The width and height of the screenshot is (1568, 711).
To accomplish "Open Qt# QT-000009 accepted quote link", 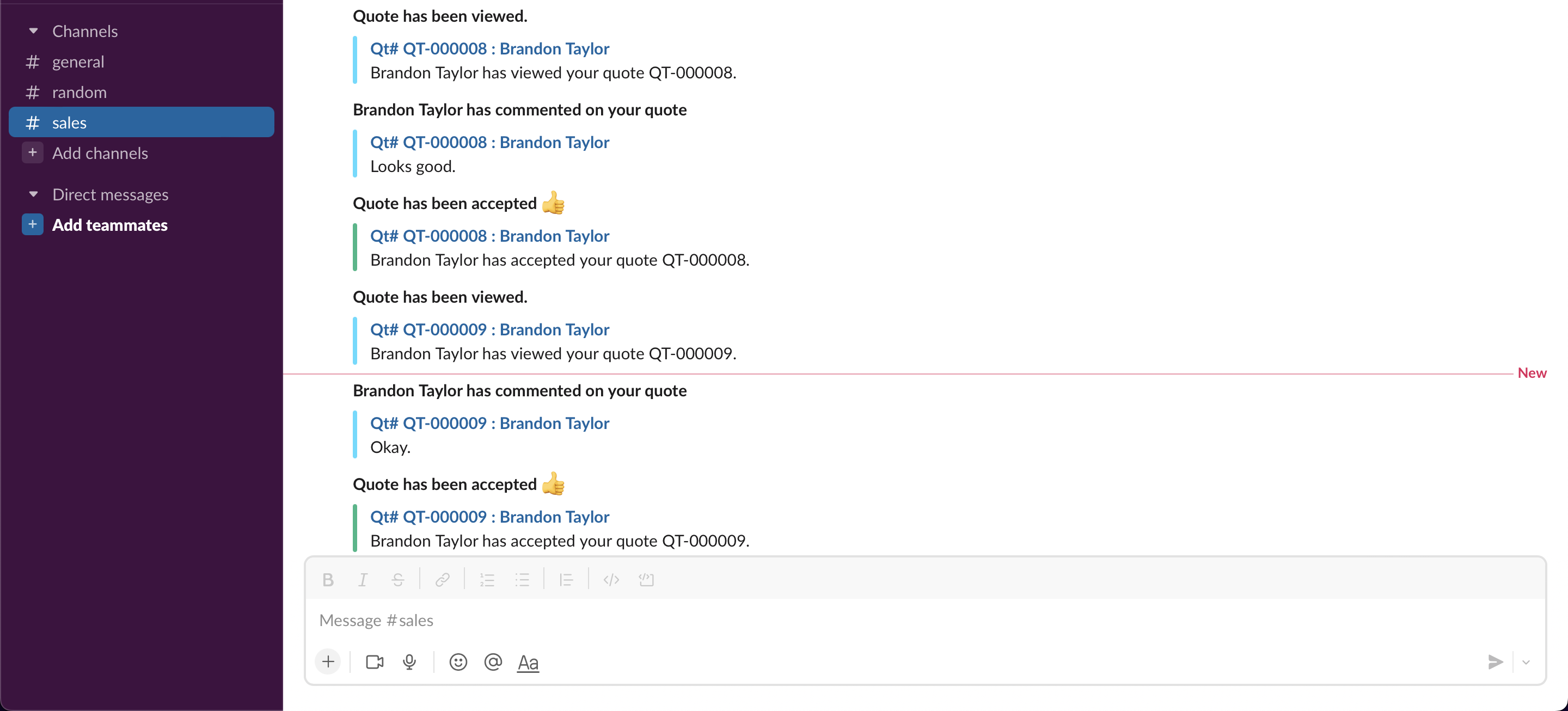I will click(489, 516).
